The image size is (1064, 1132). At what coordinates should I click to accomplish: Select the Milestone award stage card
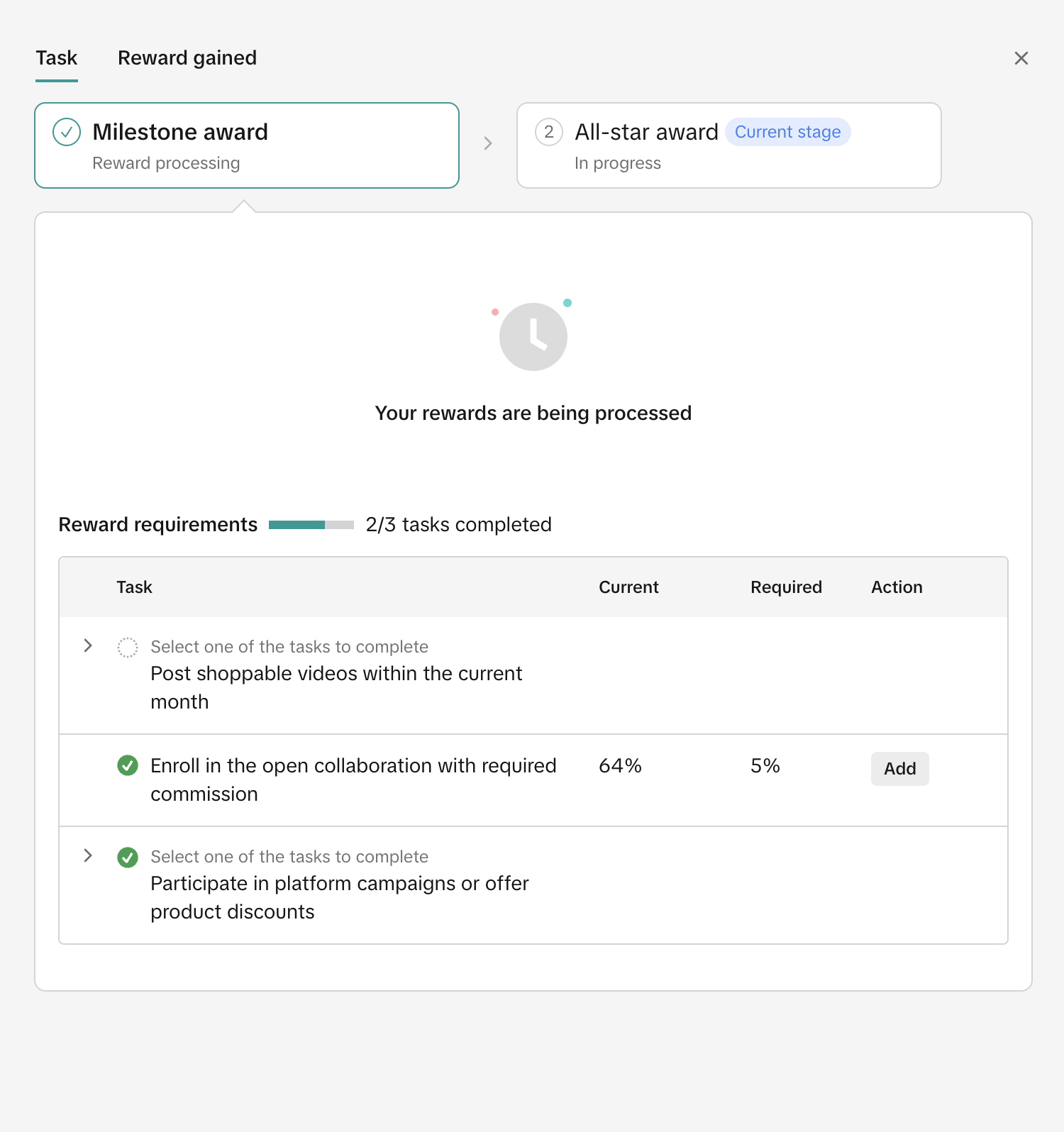pos(247,145)
